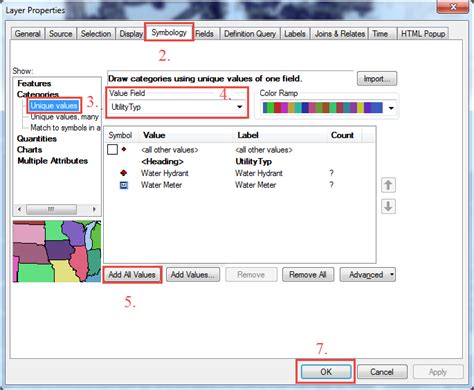Image resolution: width=474 pixels, height=390 pixels.
Task: Close the Layer Properties dialog
Action: (453, 7)
